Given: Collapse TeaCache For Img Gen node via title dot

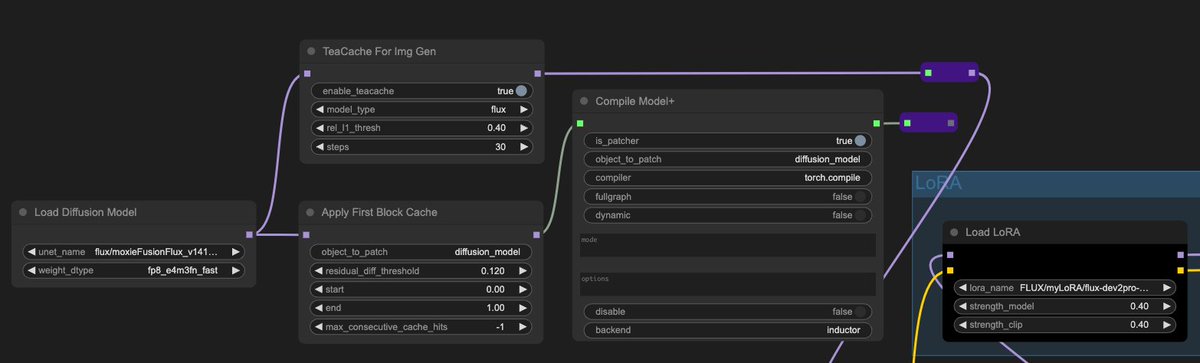Looking at the screenshot, I should pos(312,51).
